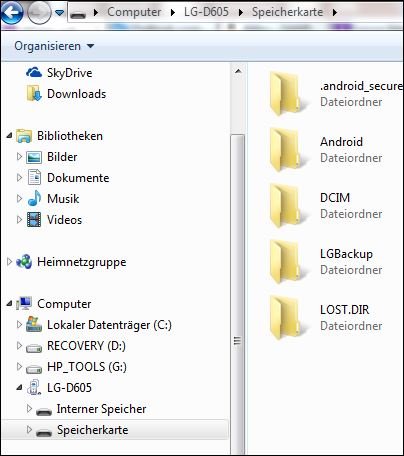
Task: Click LG-D605 in the address breadcrumb
Action: coord(206,12)
